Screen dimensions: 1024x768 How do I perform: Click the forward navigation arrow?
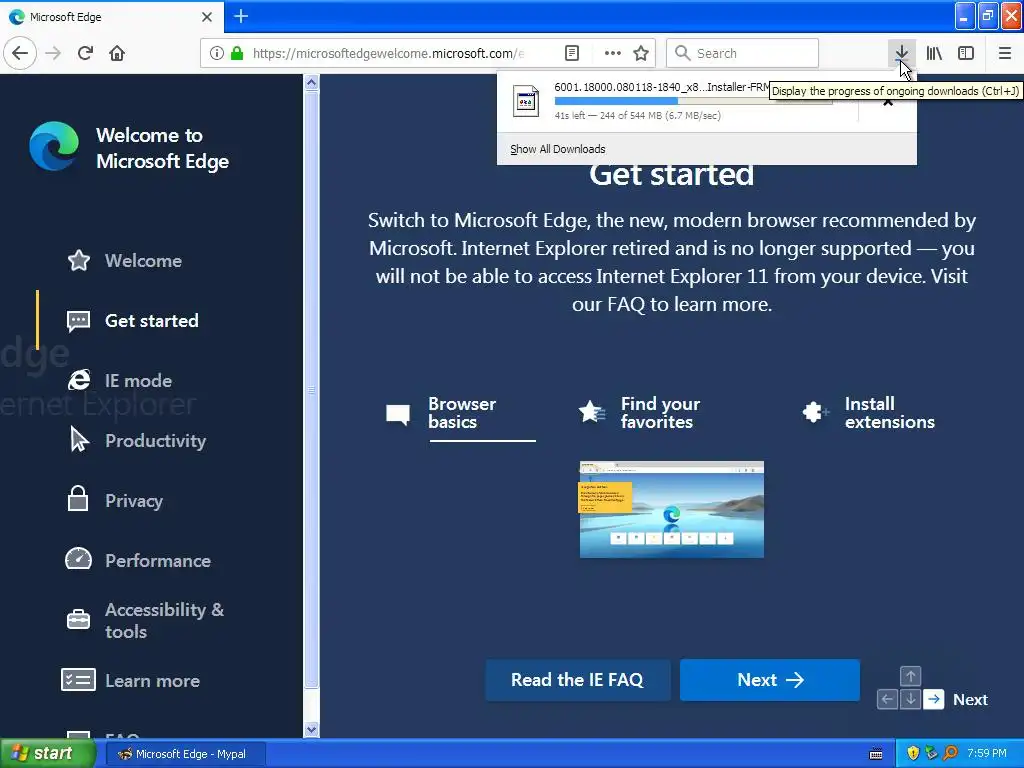(x=53, y=53)
